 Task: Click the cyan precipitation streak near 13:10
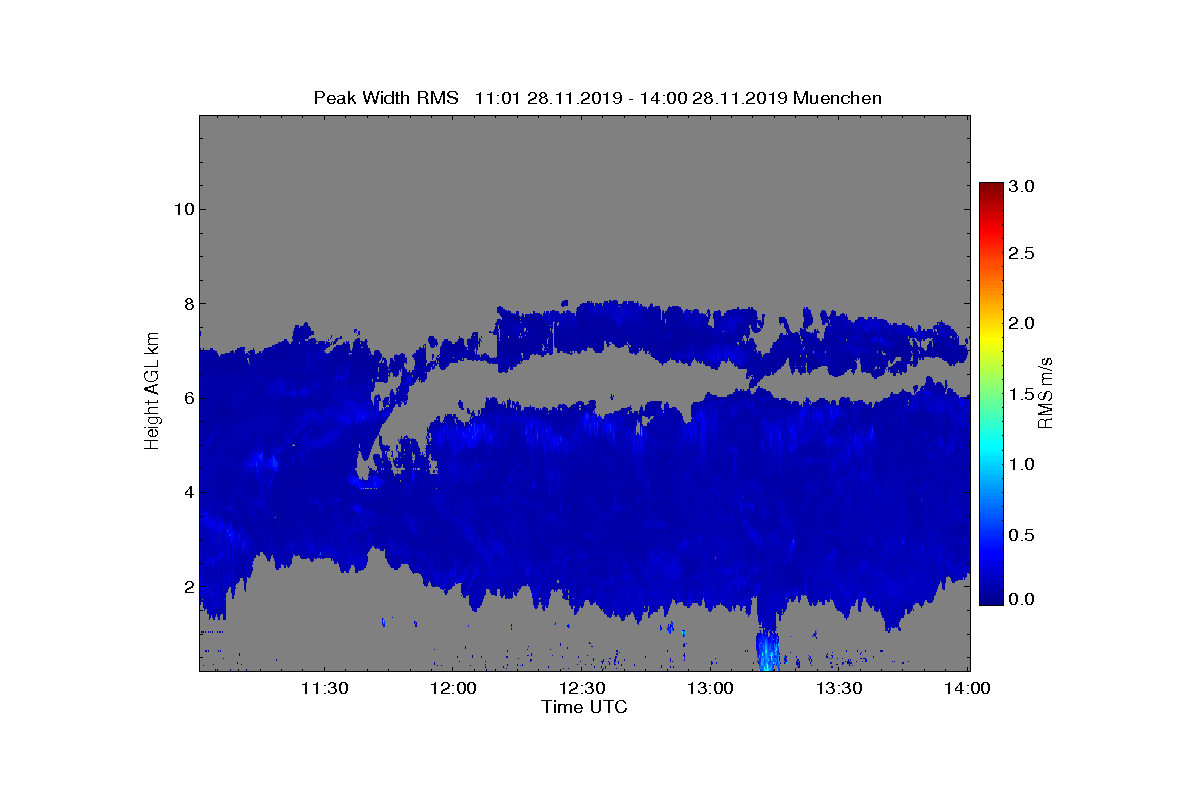pyautogui.click(x=767, y=650)
